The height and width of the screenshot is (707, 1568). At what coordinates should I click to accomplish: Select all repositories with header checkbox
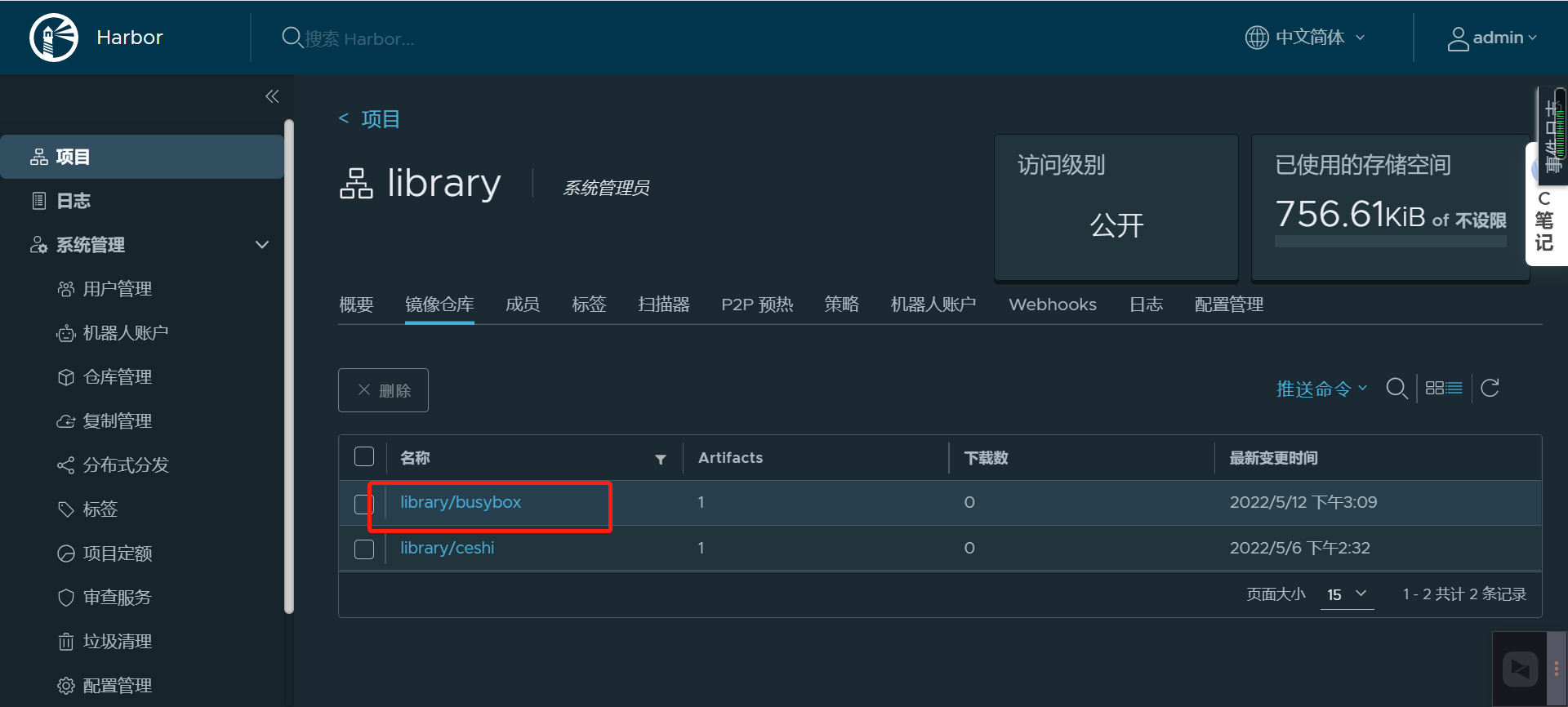[x=364, y=457]
